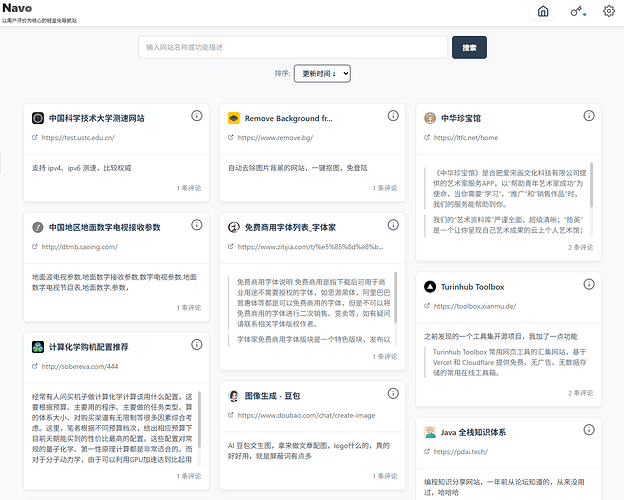Click the 搜索 search button
Screen dimensions: 624x500
pyautogui.click(x=469, y=48)
